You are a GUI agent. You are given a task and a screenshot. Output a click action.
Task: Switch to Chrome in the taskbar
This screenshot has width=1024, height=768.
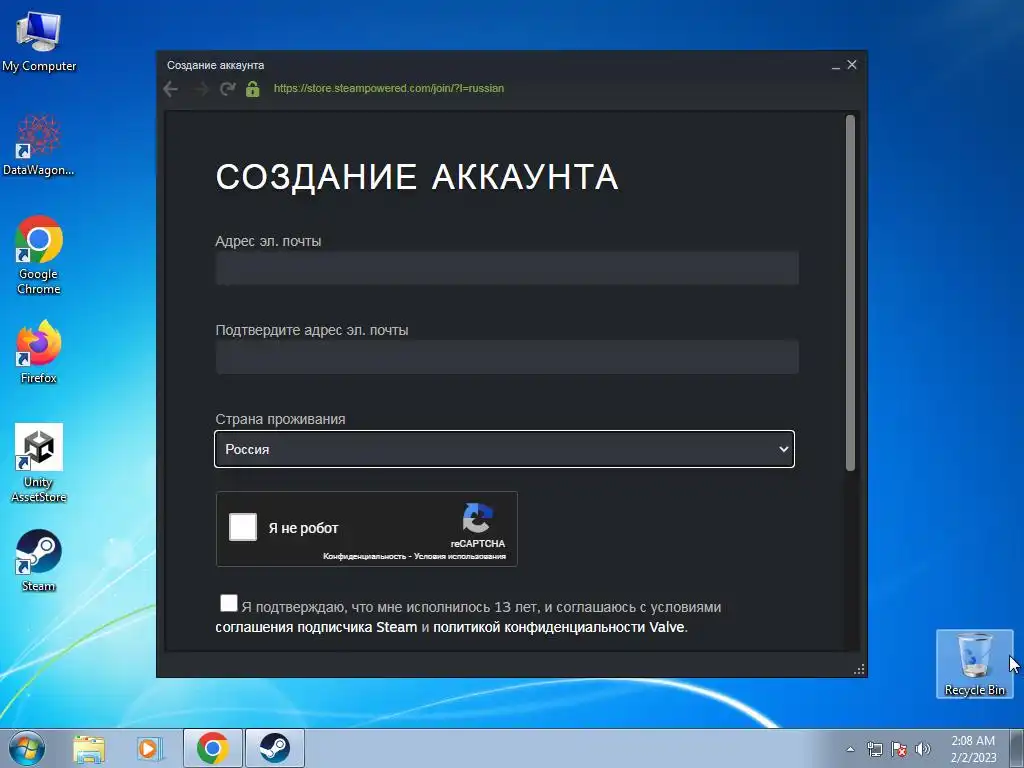coord(213,748)
